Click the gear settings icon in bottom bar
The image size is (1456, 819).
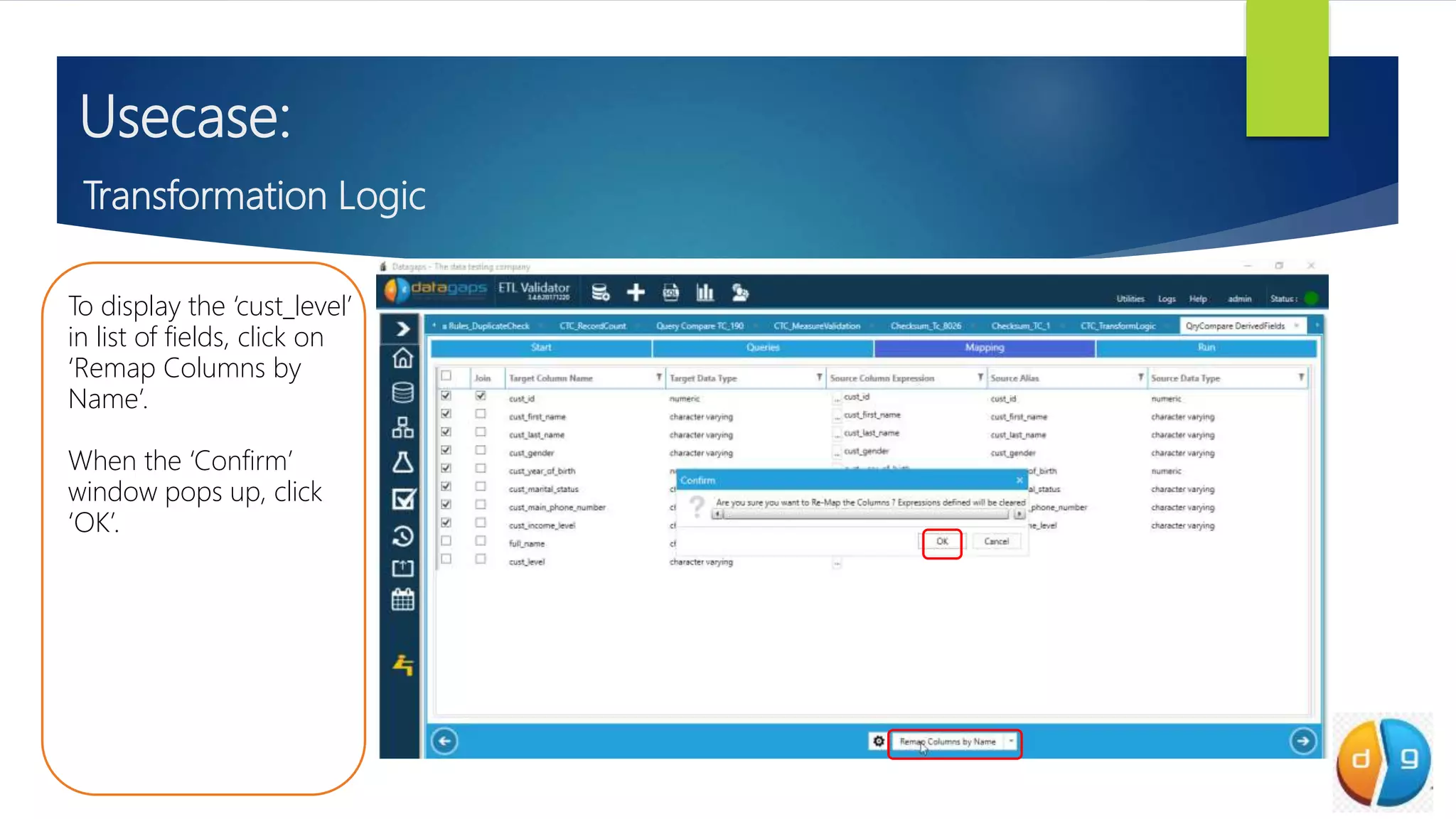point(879,742)
